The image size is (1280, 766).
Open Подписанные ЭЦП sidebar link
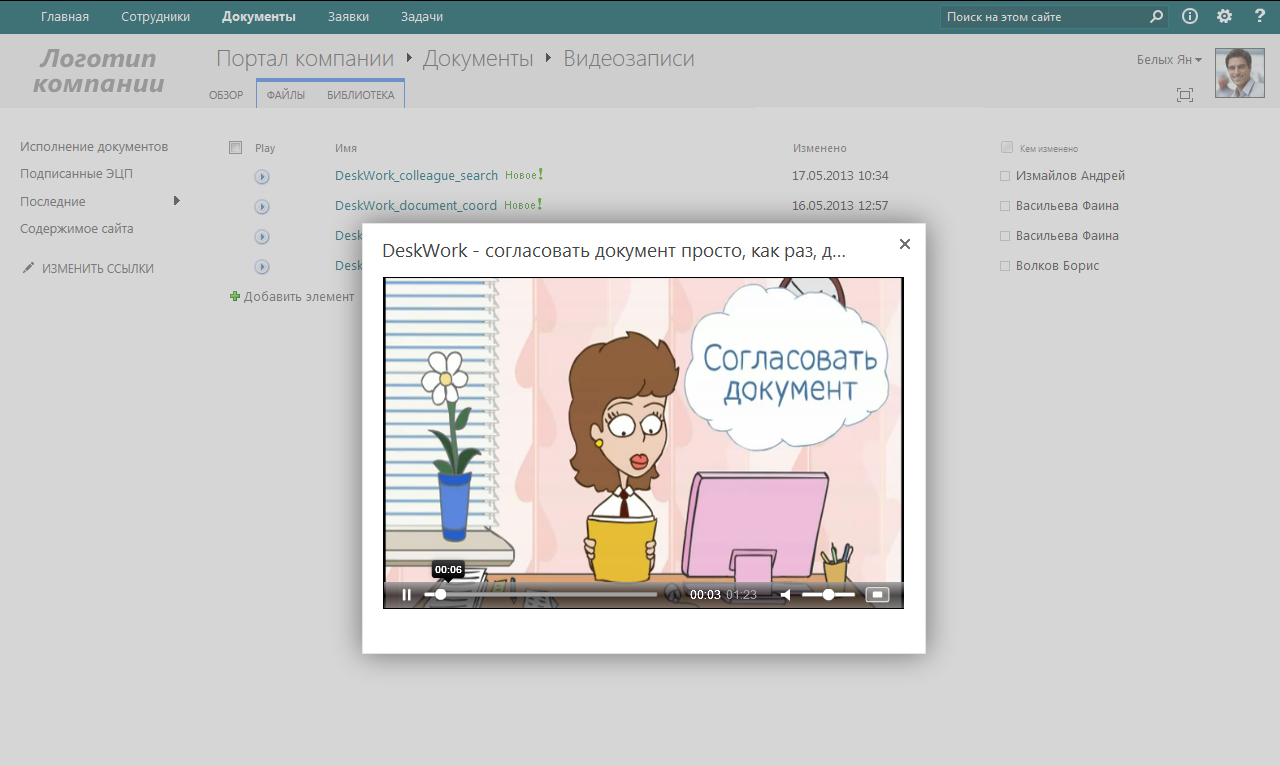[x=76, y=174]
